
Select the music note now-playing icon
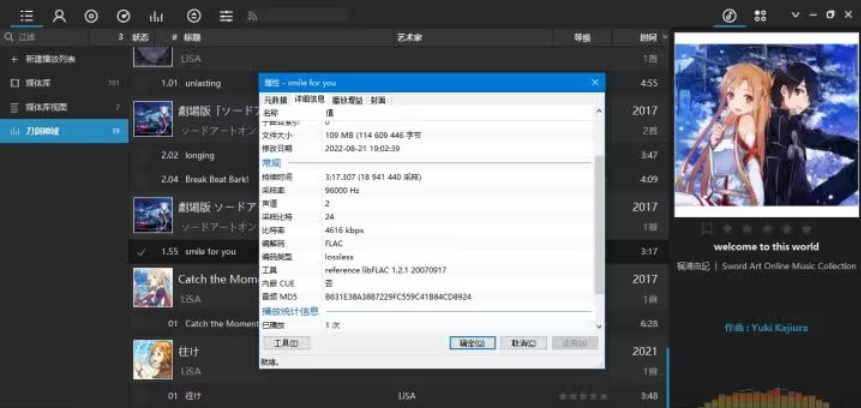click(729, 15)
